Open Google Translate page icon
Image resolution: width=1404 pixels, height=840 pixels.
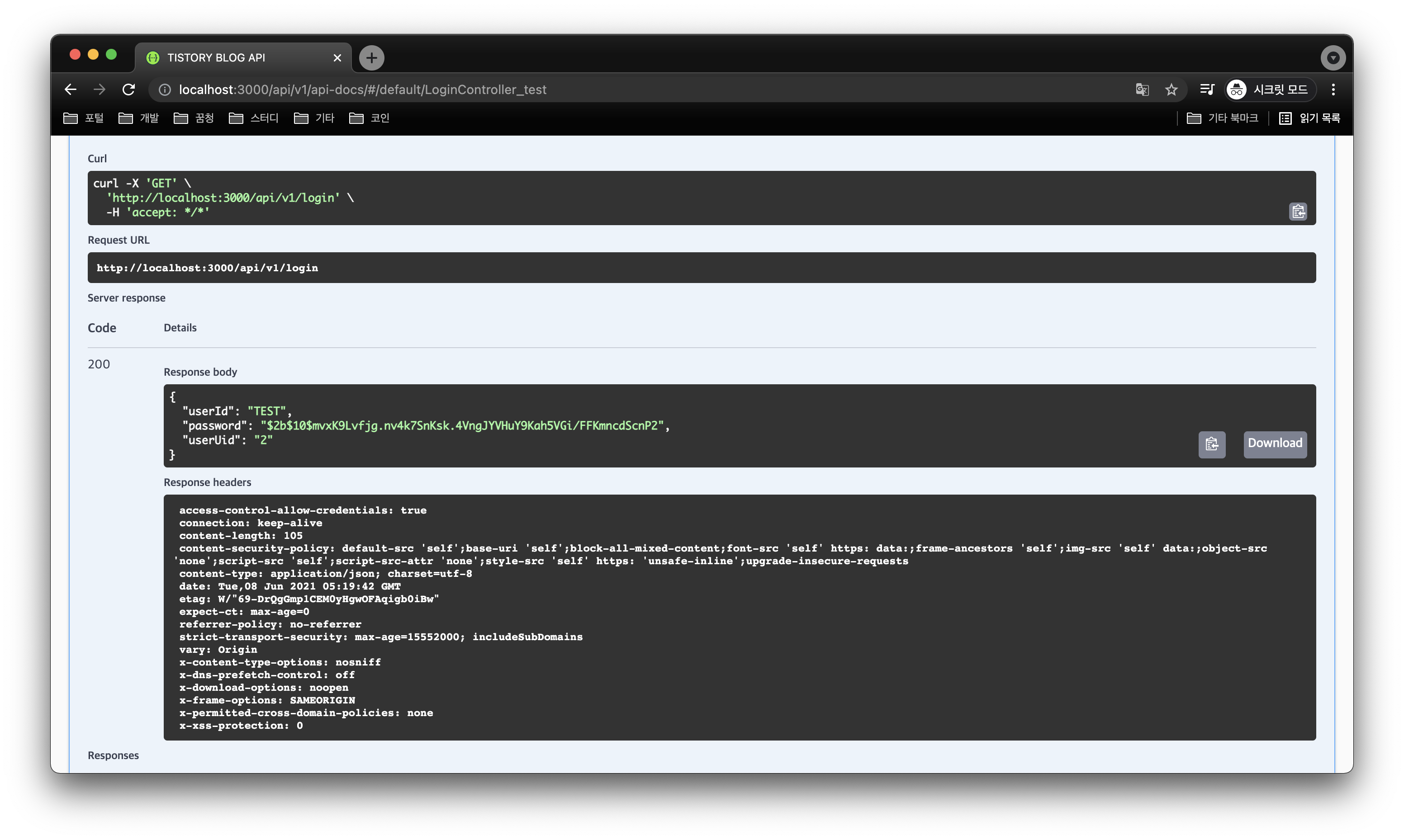click(x=1142, y=90)
